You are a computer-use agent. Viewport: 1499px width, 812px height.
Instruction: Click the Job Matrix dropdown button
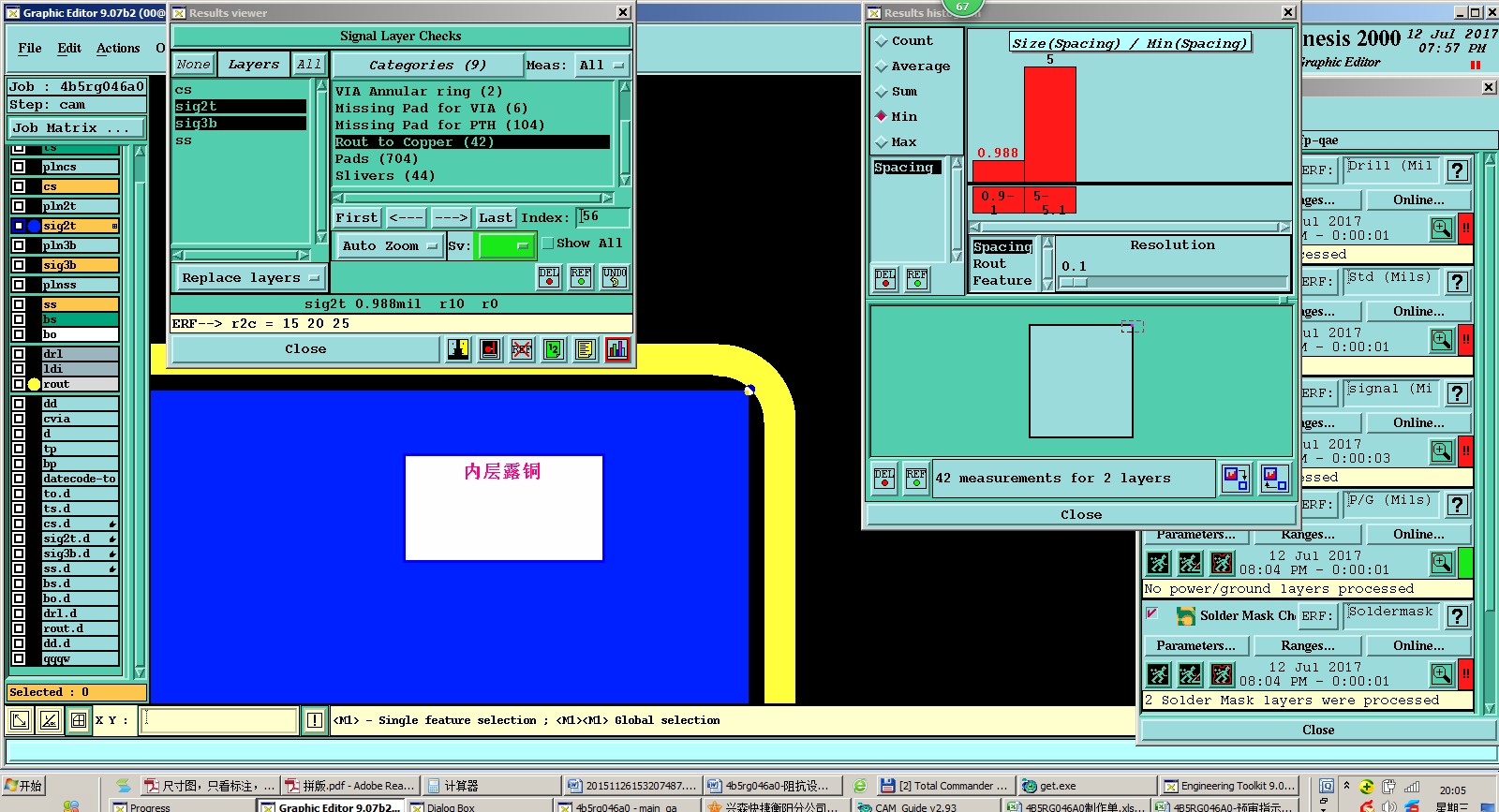77,128
